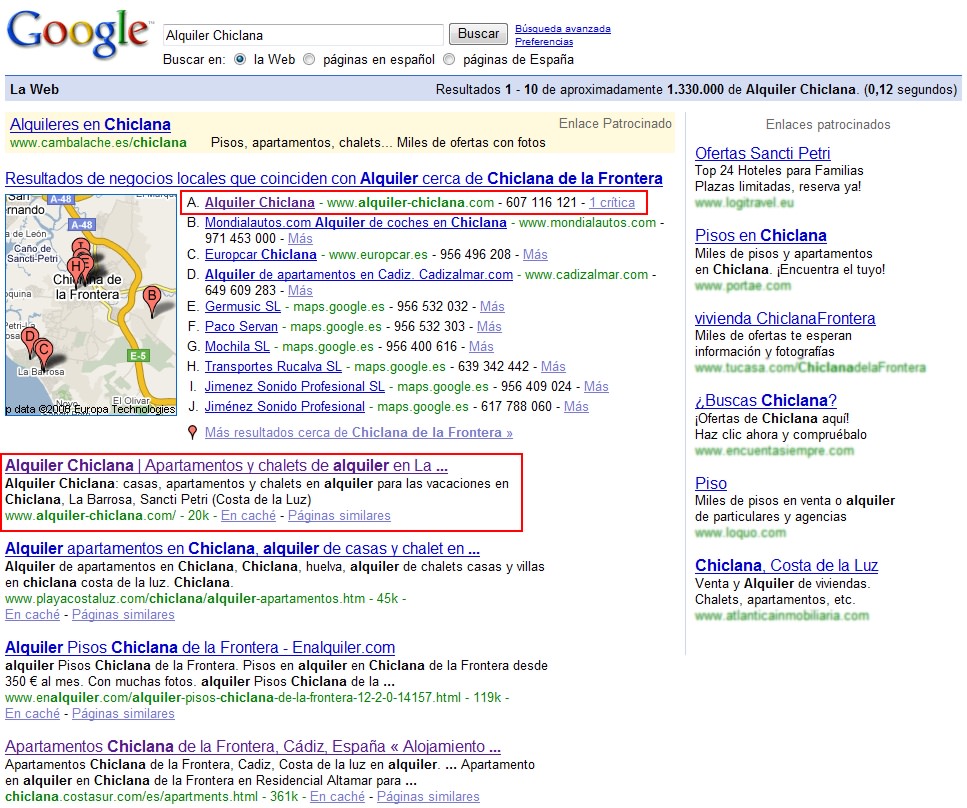Click the Buscar button

[x=478, y=33]
